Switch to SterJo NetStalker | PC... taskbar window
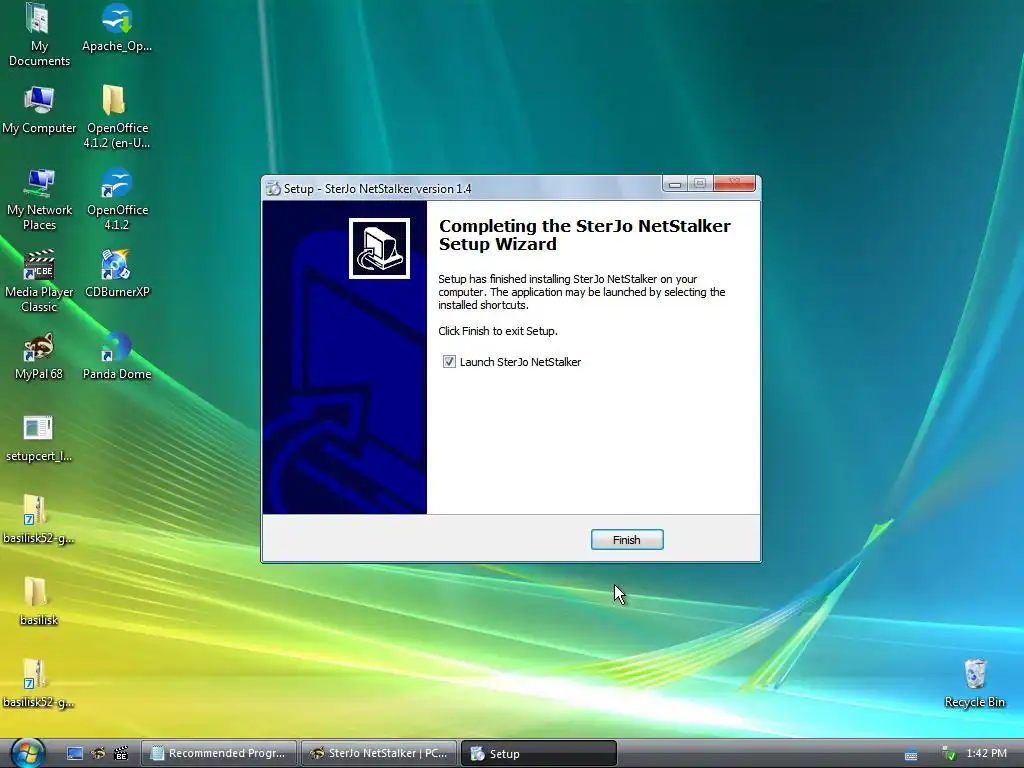 pos(379,753)
